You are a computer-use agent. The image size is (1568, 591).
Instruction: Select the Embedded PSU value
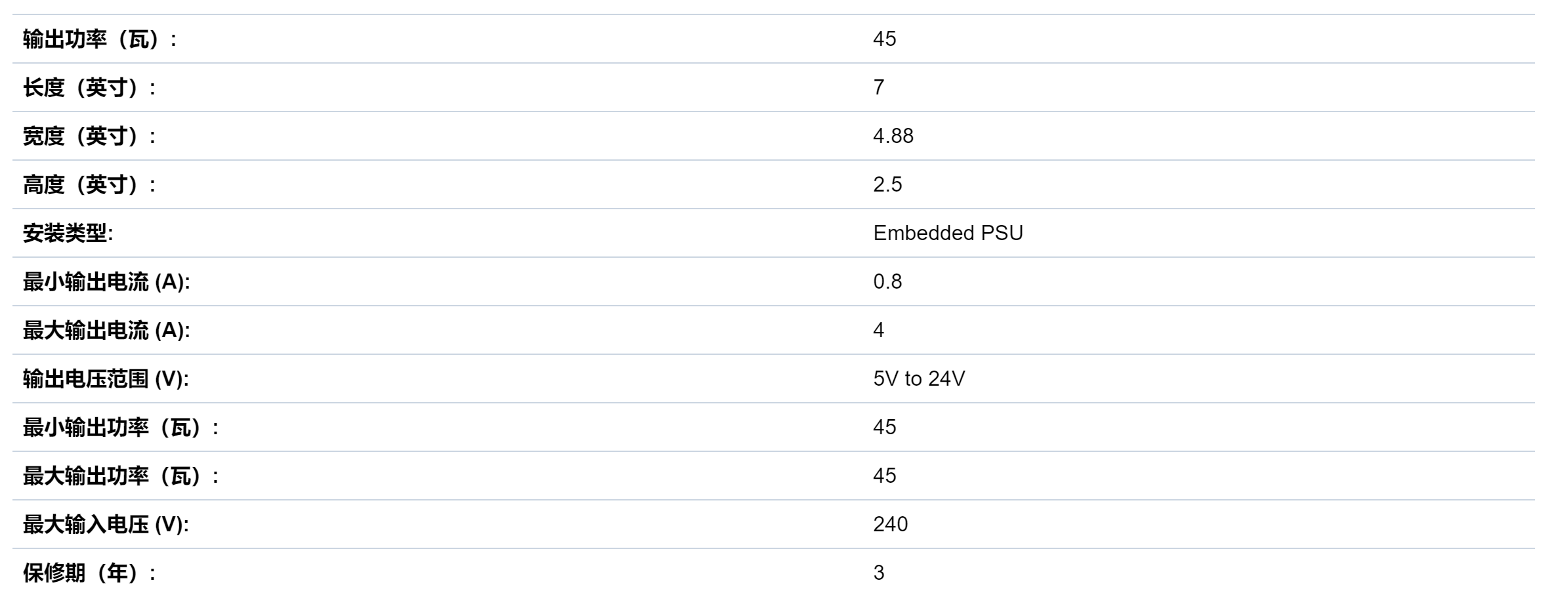point(948,233)
